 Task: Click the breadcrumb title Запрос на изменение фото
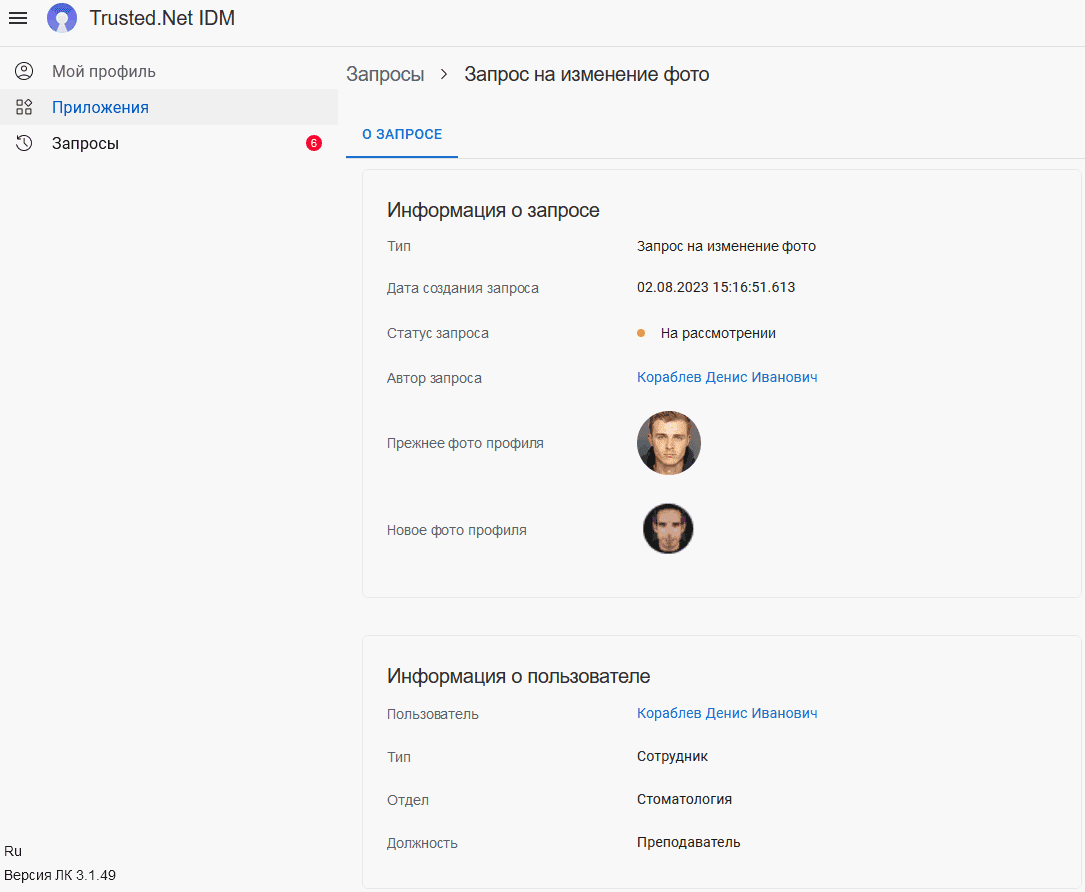tap(587, 74)
